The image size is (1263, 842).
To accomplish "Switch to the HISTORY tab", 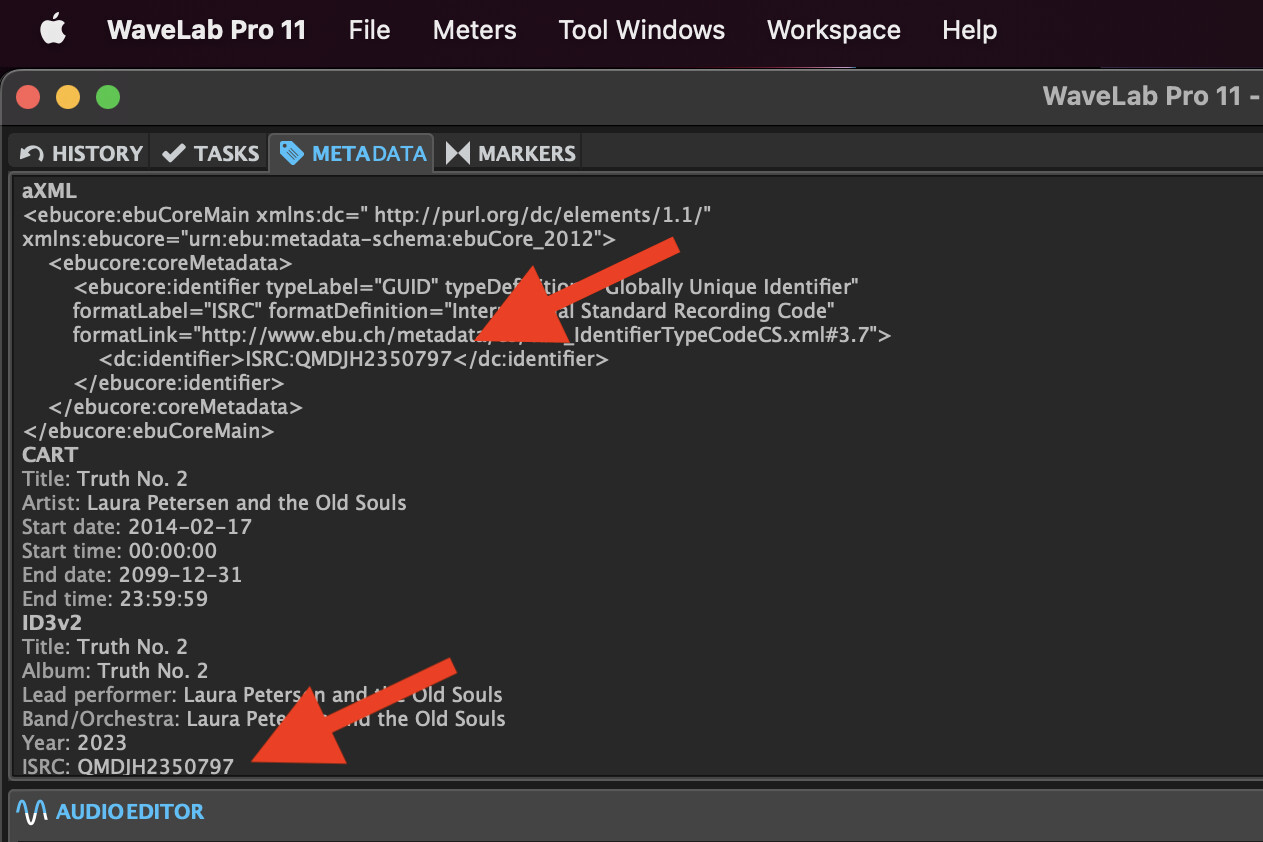I will tap(96, 153).
